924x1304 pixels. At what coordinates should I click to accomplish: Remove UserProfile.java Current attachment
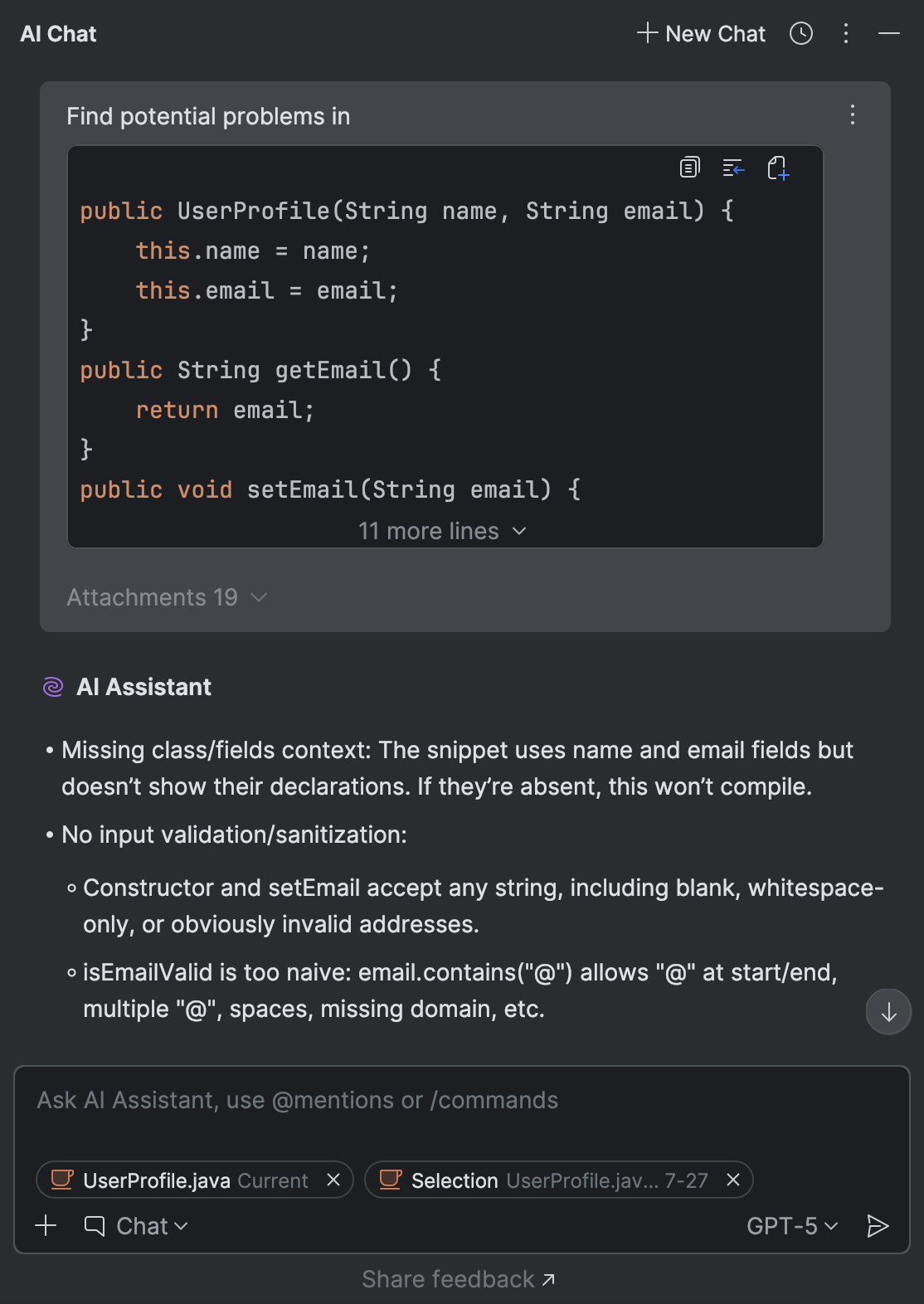click(x=333, y=1180)
